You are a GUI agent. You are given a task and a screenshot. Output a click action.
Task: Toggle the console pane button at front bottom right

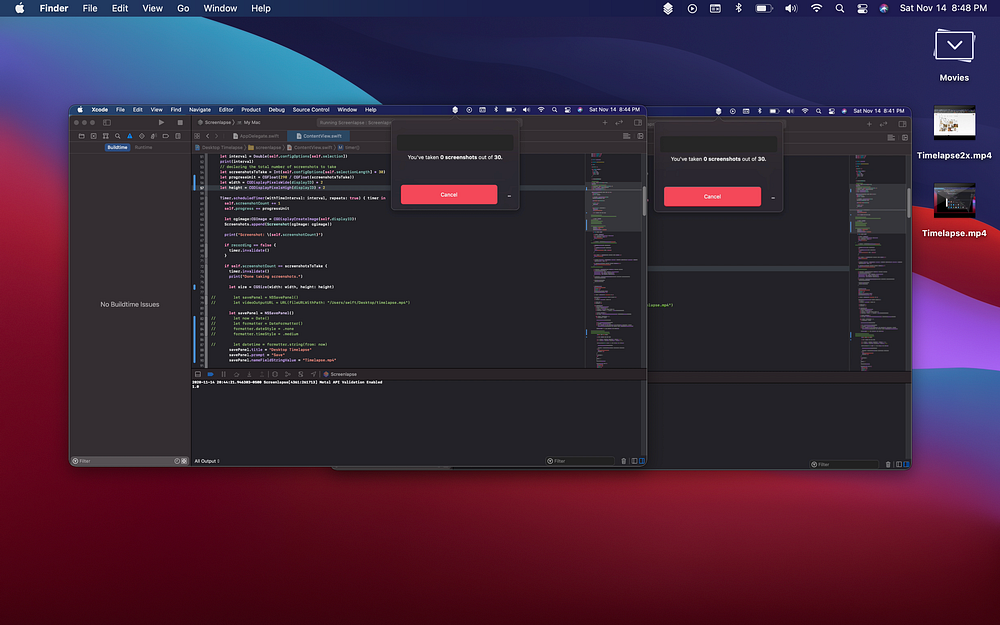(642, 460)
